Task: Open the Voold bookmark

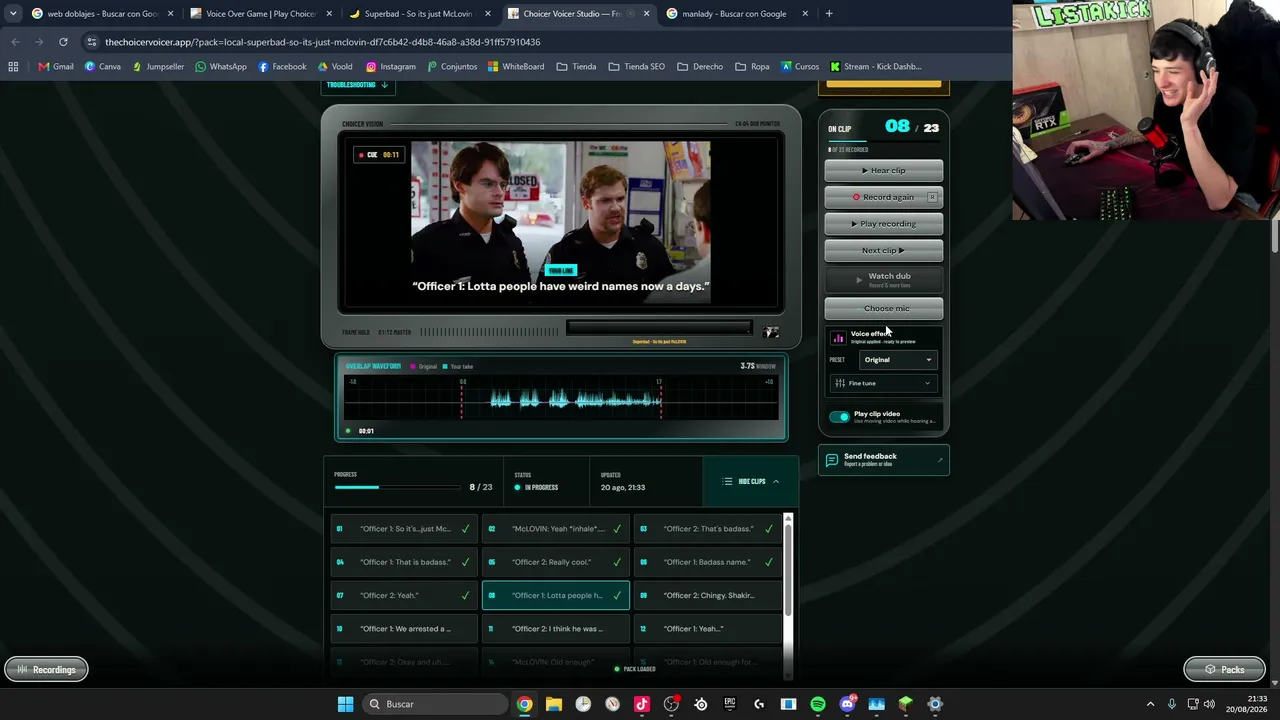Action: pyautogui.click(x=335, y=67)
